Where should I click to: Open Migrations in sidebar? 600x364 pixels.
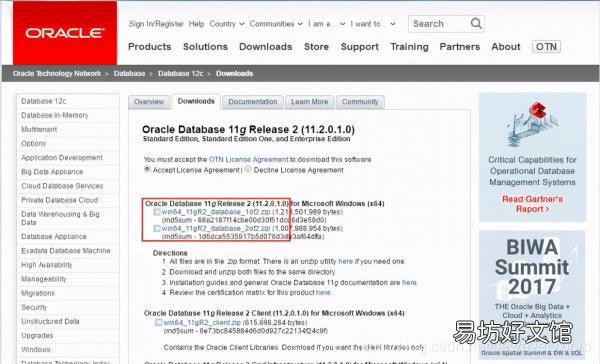[38, 293]
